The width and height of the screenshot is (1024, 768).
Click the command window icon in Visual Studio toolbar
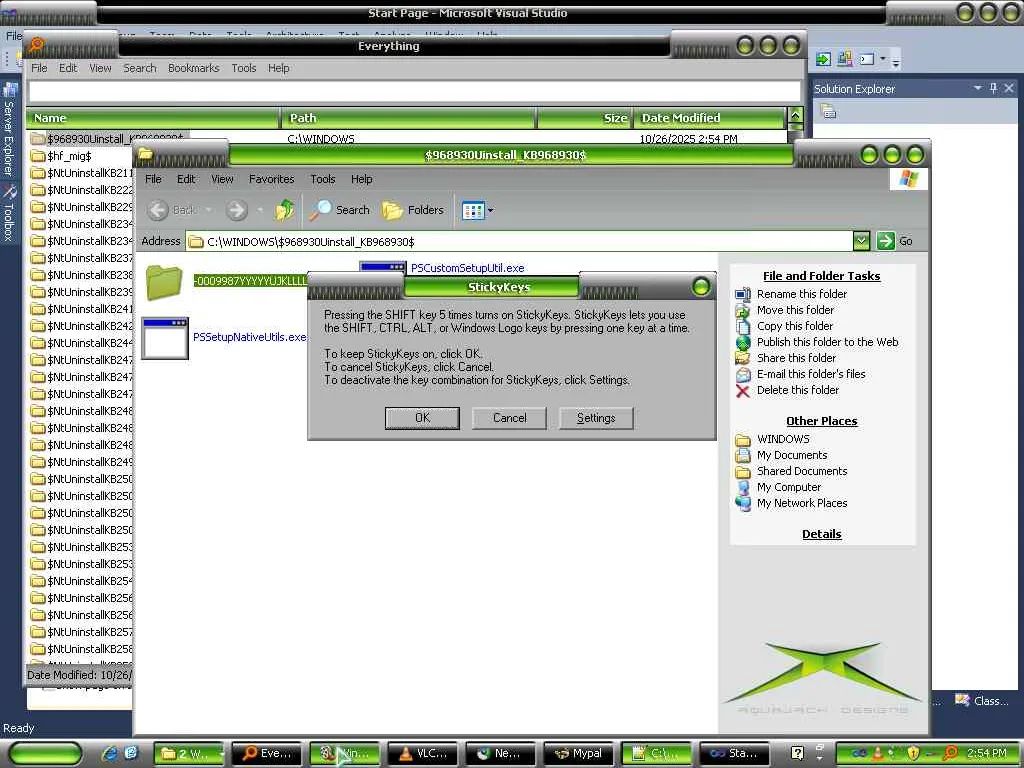(867, 59)
